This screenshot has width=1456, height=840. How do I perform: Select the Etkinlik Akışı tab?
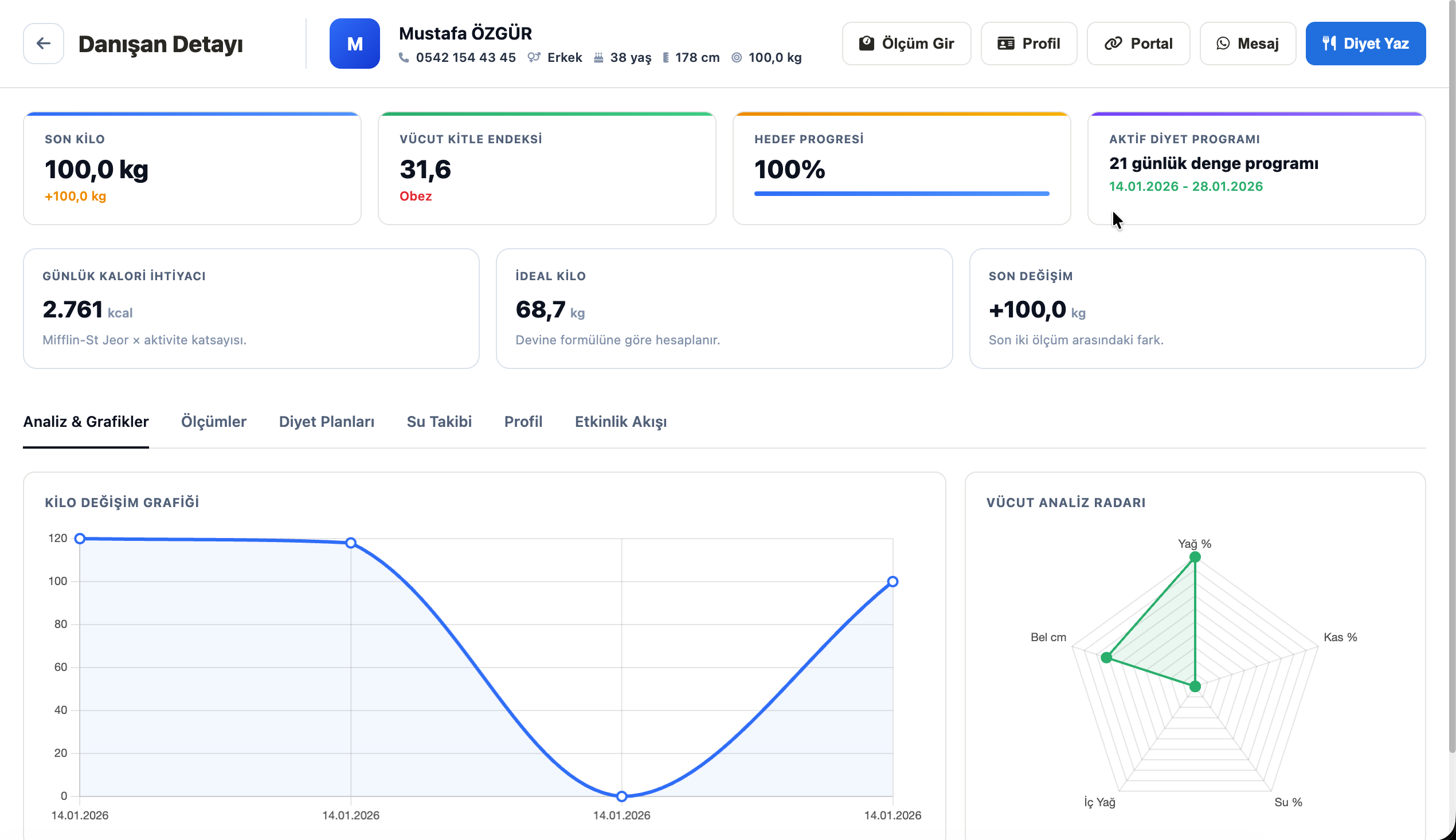(620, 422)
